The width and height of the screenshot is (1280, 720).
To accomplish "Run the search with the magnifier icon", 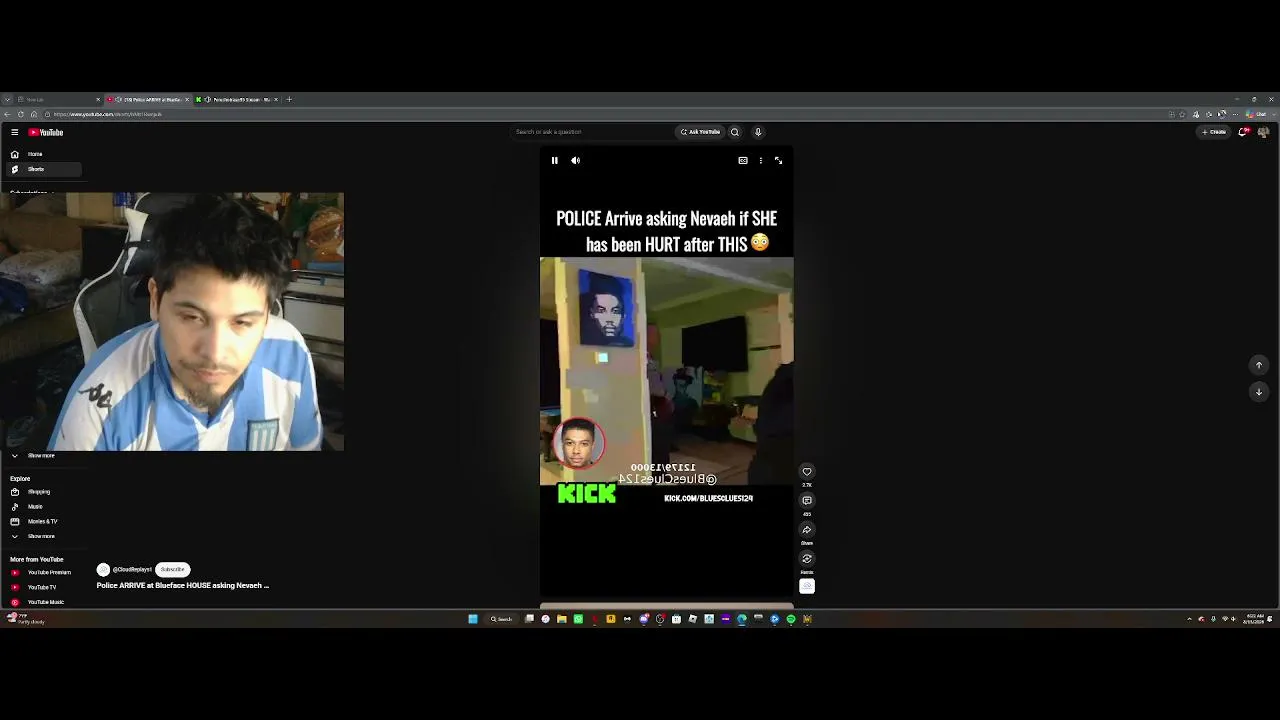I will (735, 132).
